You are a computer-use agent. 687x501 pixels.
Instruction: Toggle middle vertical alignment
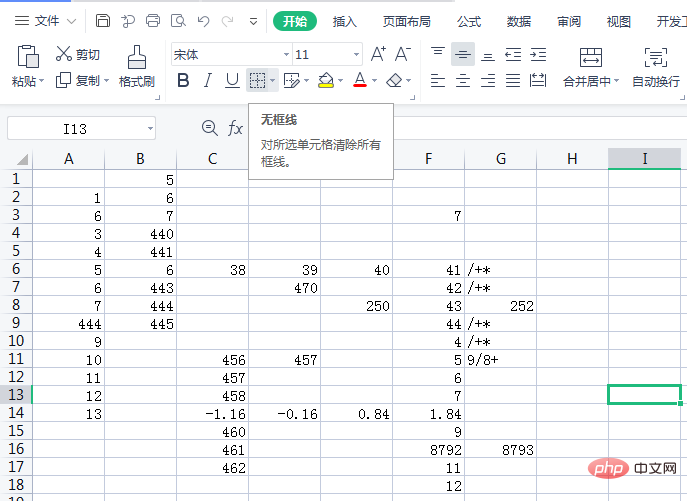463,54
